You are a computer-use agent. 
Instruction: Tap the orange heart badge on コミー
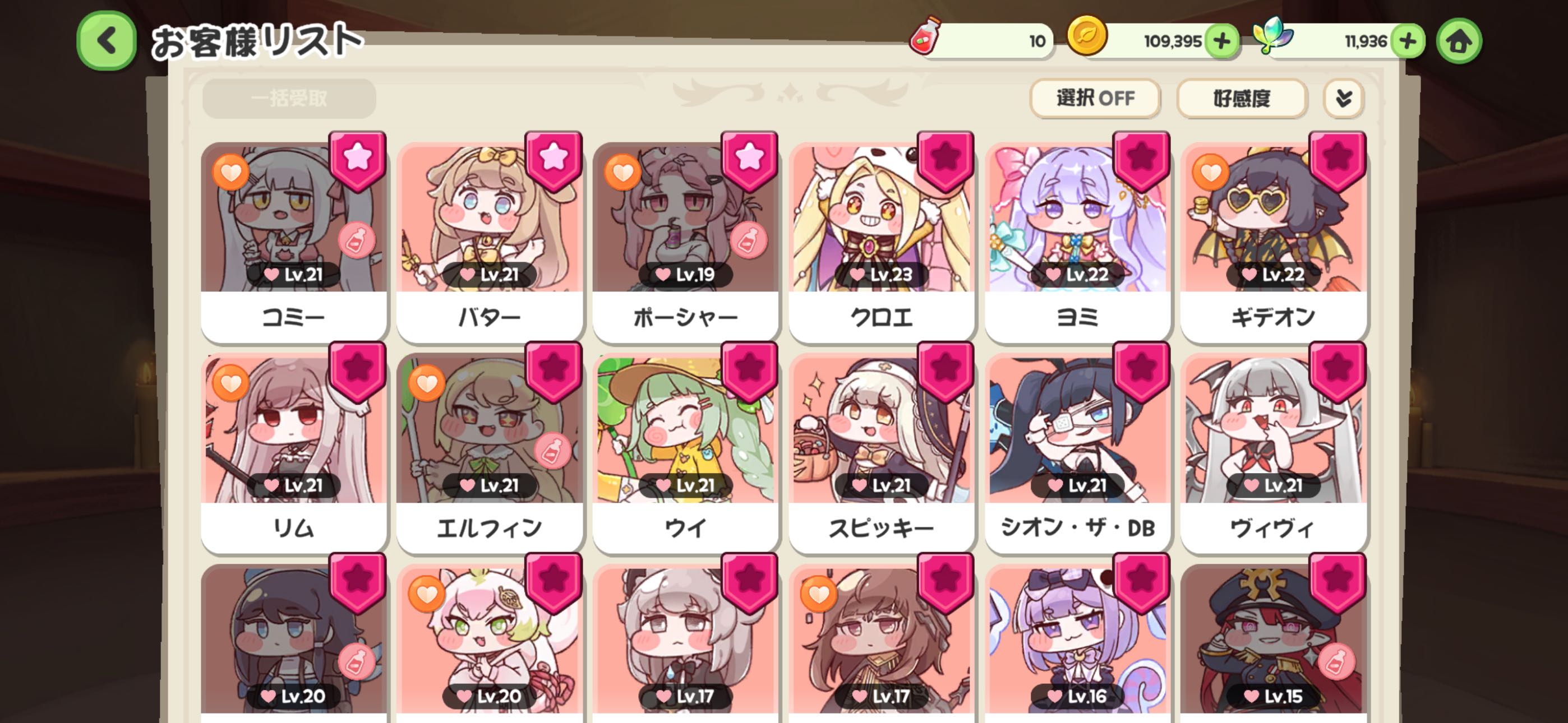click(230, 172)
